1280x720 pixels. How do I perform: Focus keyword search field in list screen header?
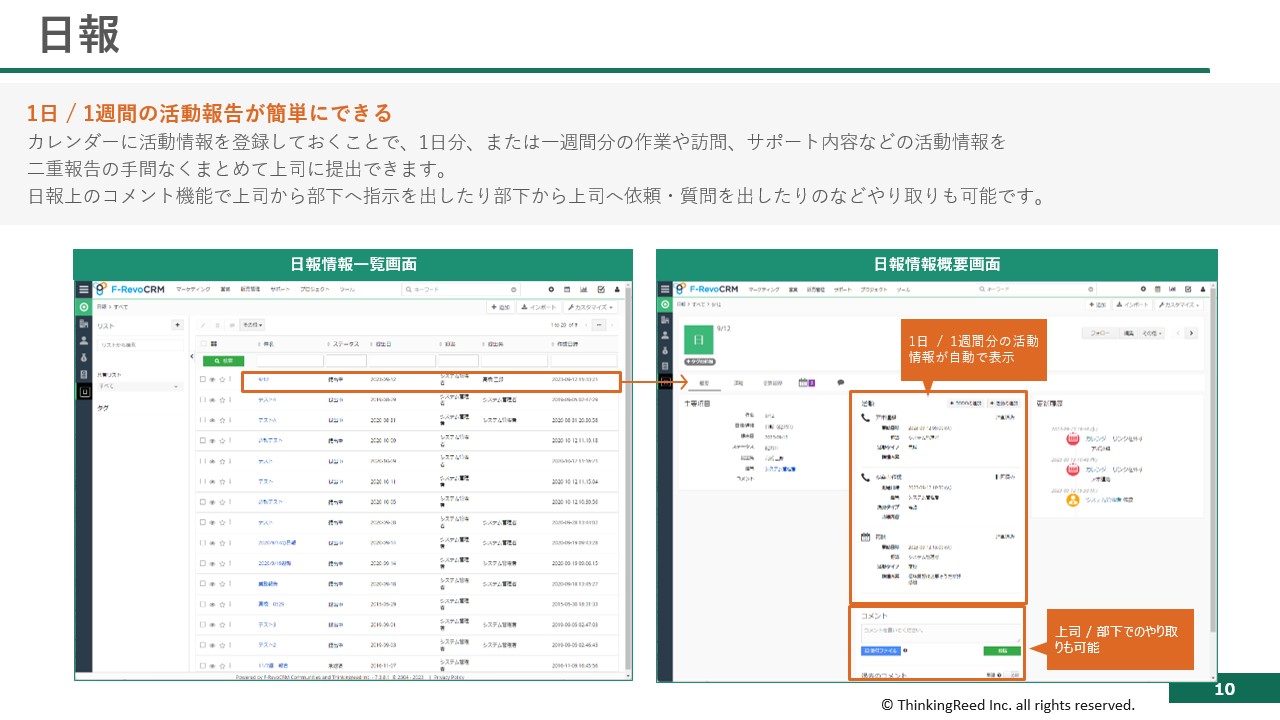(461, 289)
